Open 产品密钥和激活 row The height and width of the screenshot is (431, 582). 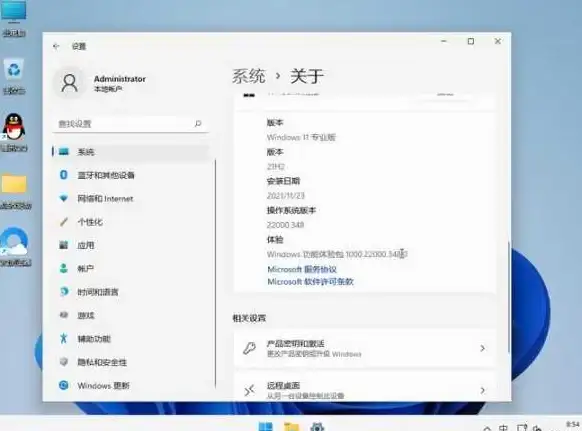(364, 348)
